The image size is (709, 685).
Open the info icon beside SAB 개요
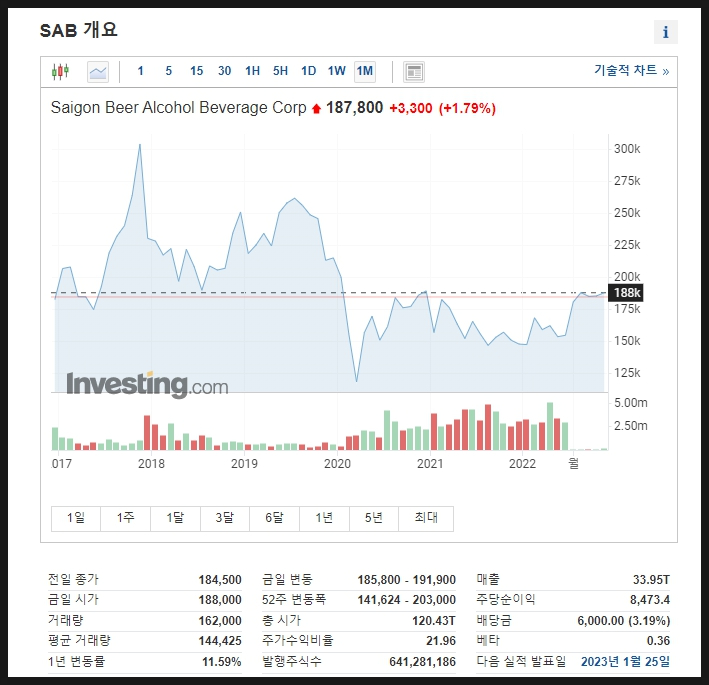point(666,32)
